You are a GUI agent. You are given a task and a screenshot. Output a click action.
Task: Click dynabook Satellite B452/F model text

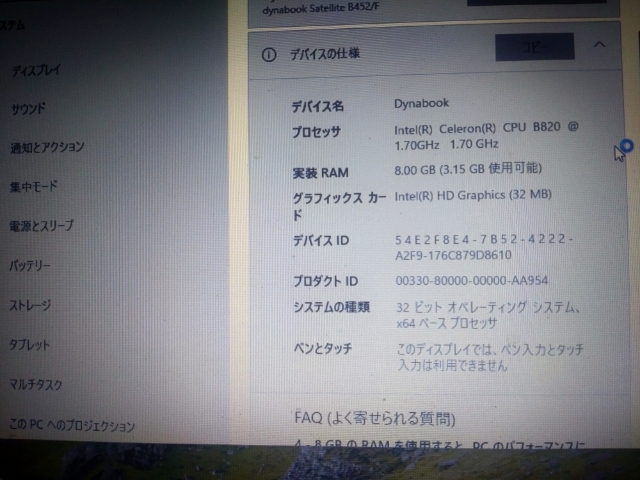click(x=321, y=9)
